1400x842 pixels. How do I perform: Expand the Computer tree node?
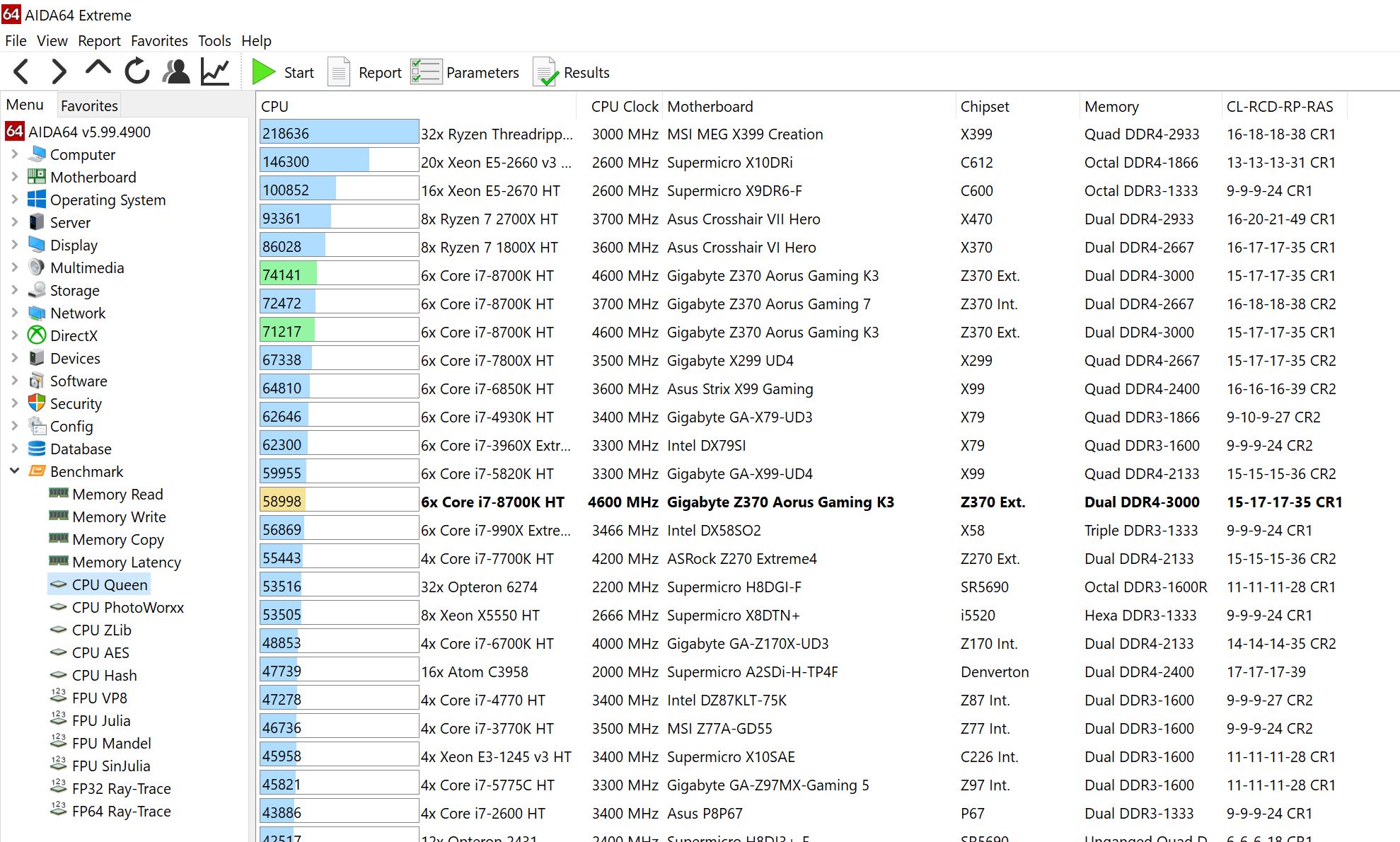click(14, 154)
